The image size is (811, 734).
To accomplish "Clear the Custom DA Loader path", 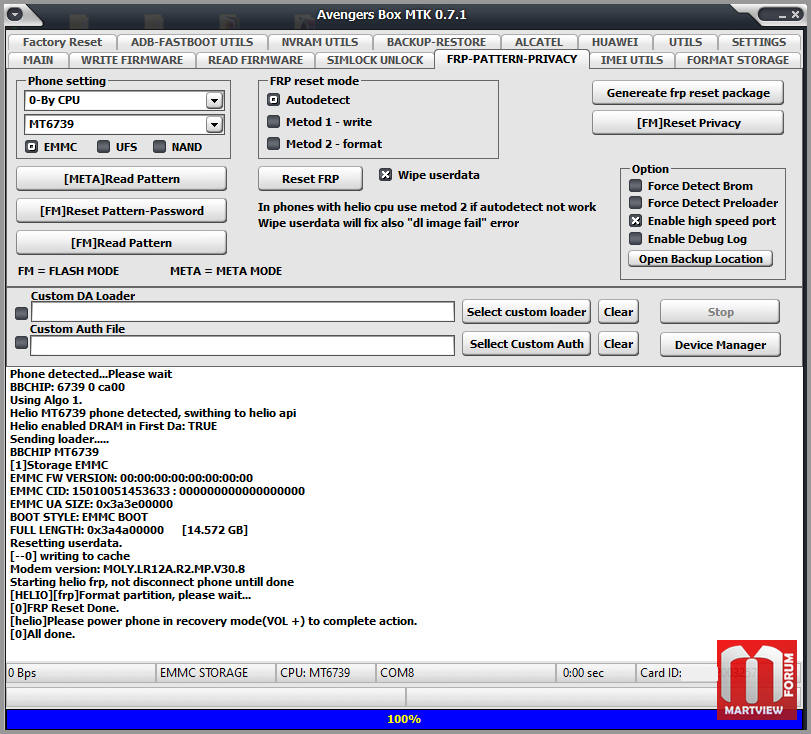I will (619, 312).
